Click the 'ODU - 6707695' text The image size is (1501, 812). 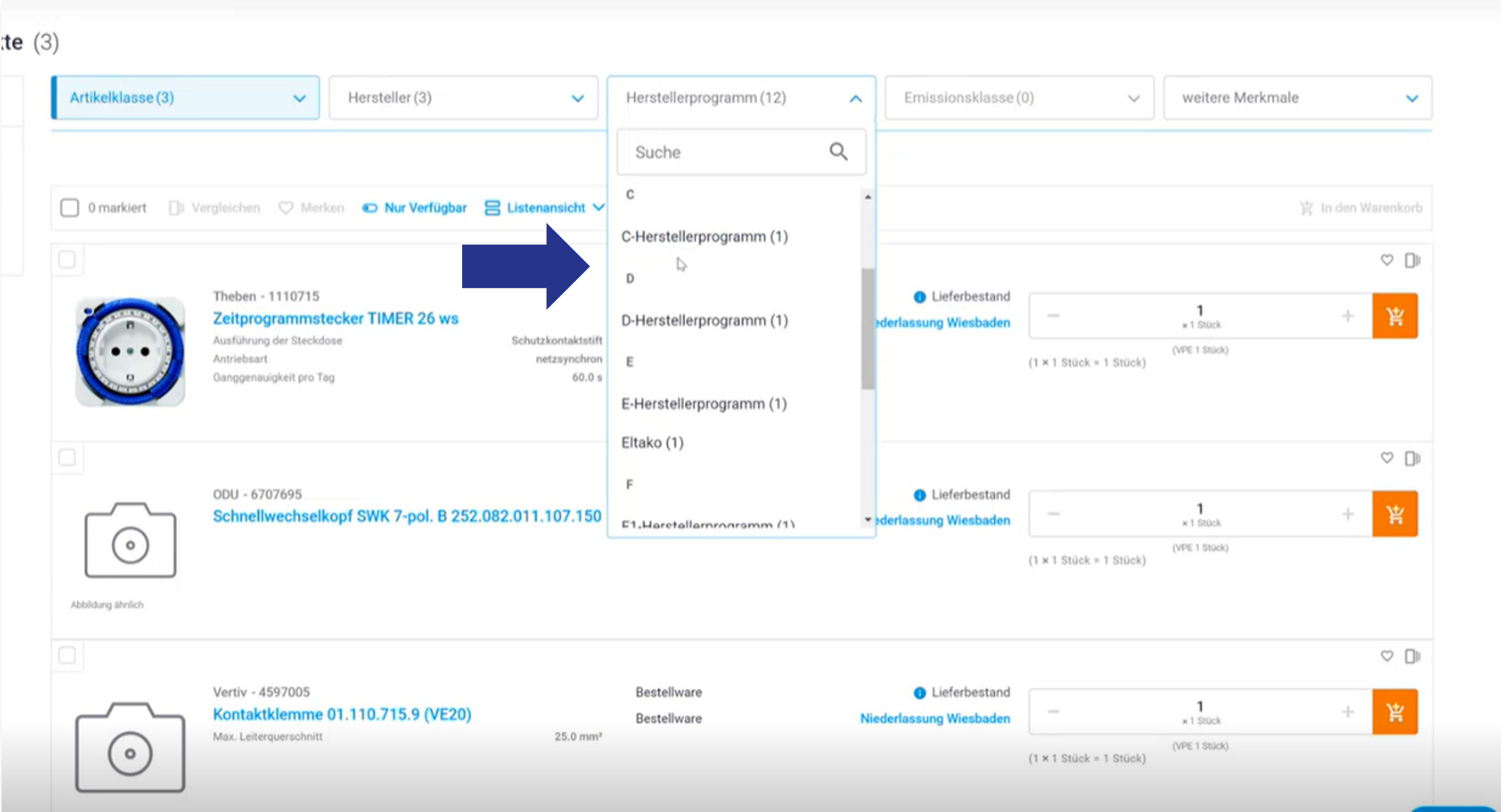(x=257, y=494)
